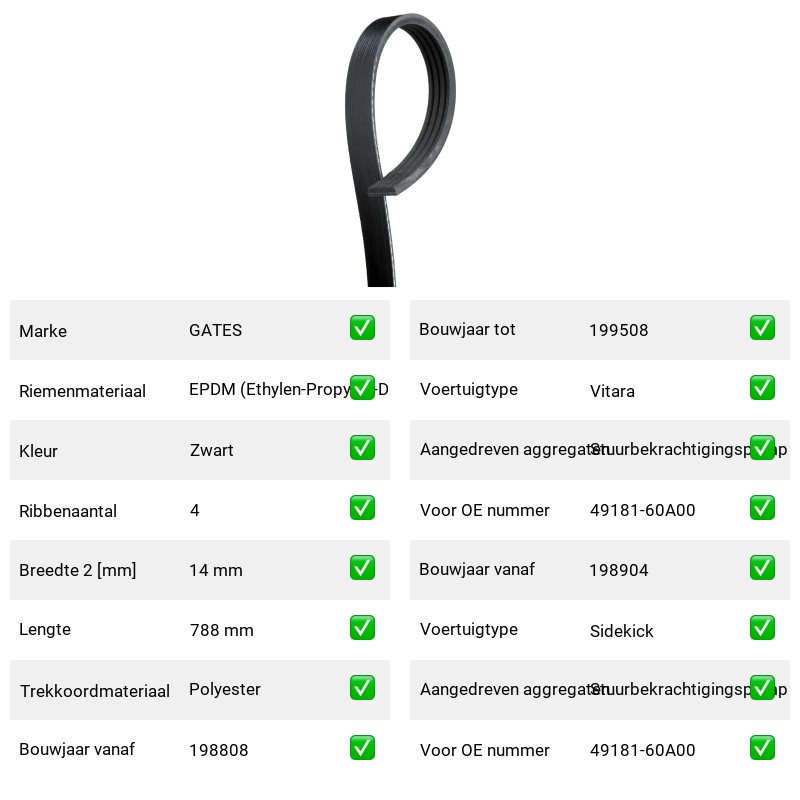
Task: Click the V-ribbed belt product image
Action: click(x=400, y=149)
